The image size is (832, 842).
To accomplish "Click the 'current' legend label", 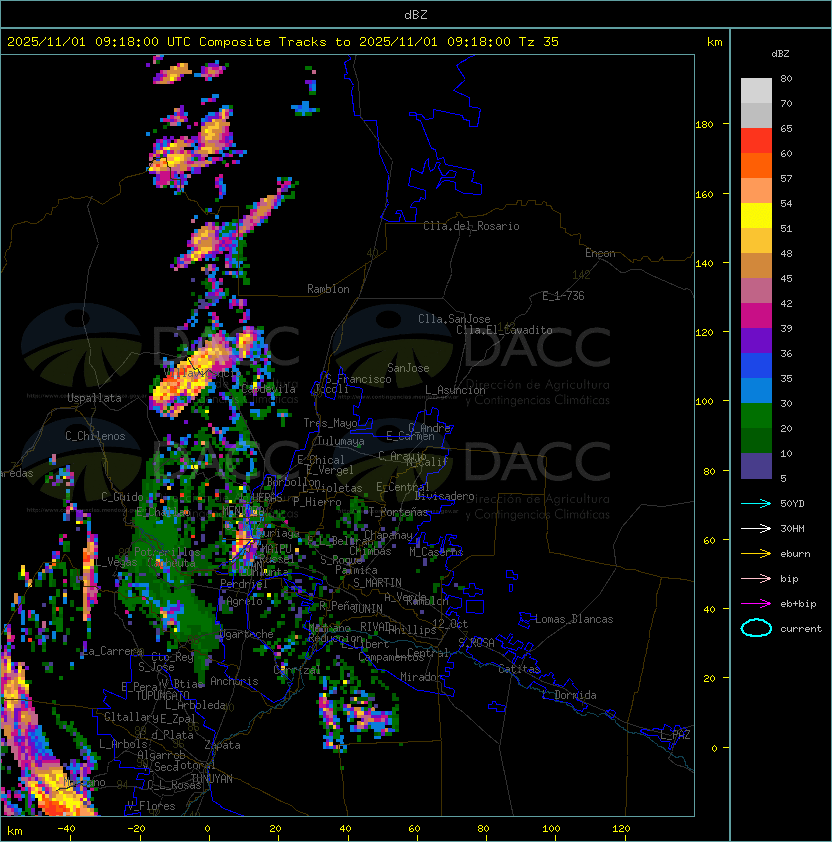I will 801,629.
